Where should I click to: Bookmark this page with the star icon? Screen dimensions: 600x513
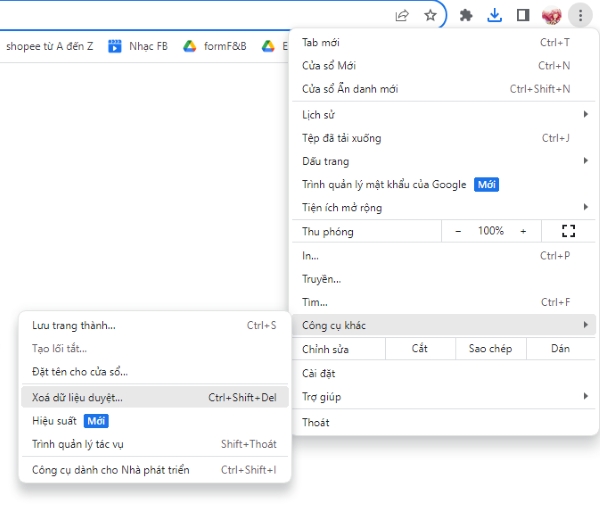430,15
